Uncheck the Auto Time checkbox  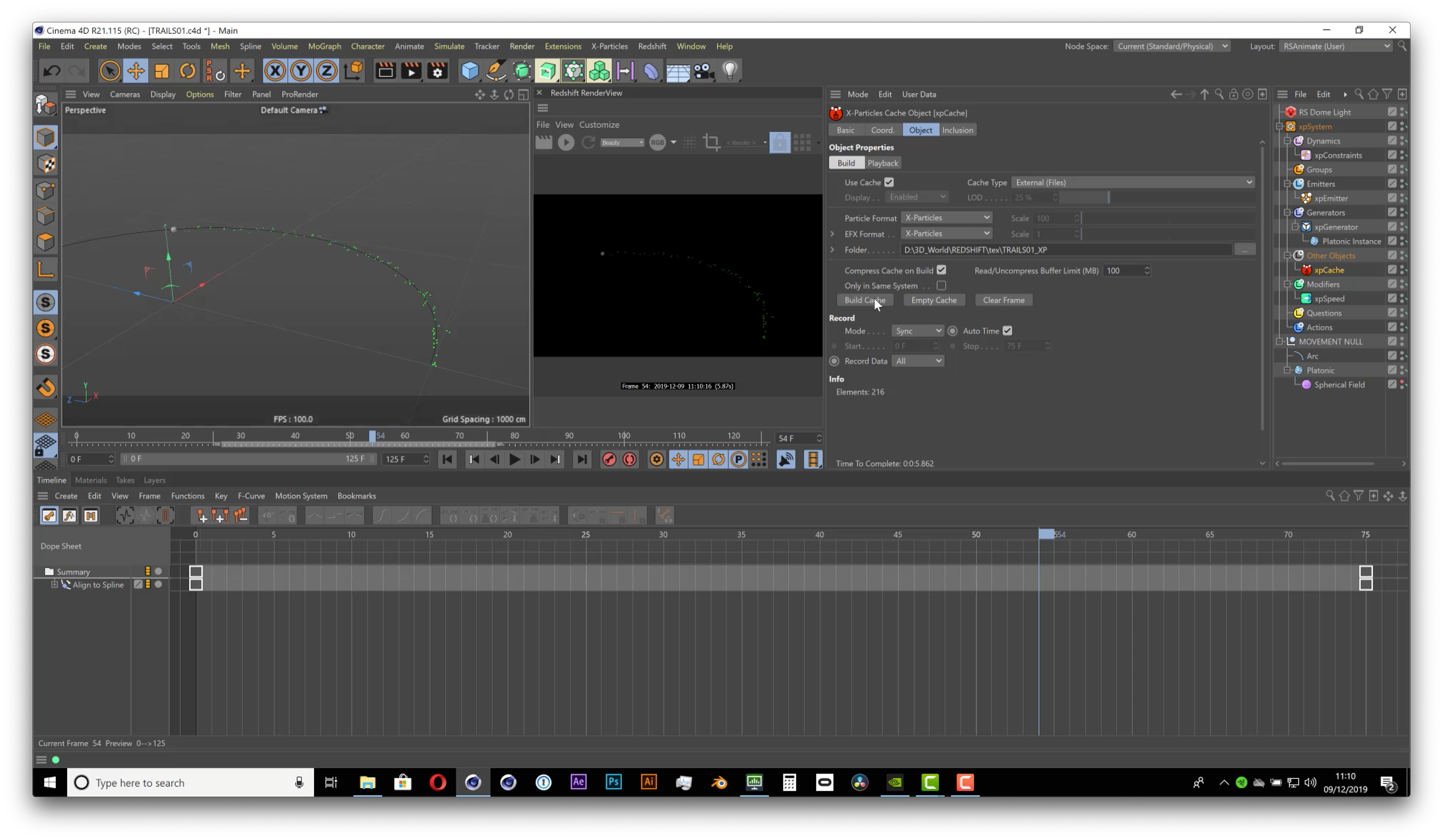point(1007,330)
